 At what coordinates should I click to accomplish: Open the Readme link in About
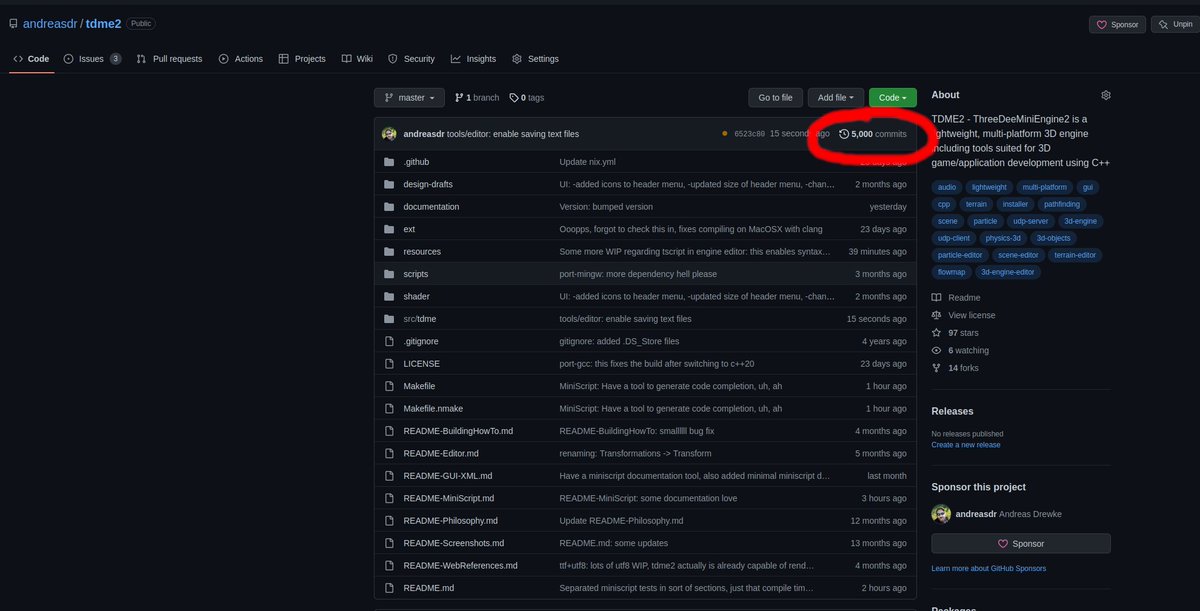click(x=956, y=298)
